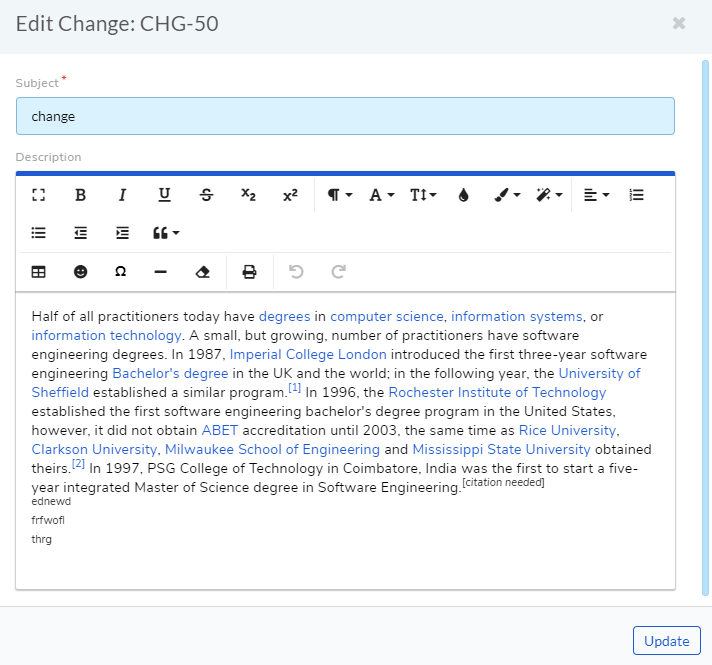
Task: Clear formatting with eraser icon
Action: 203,272
